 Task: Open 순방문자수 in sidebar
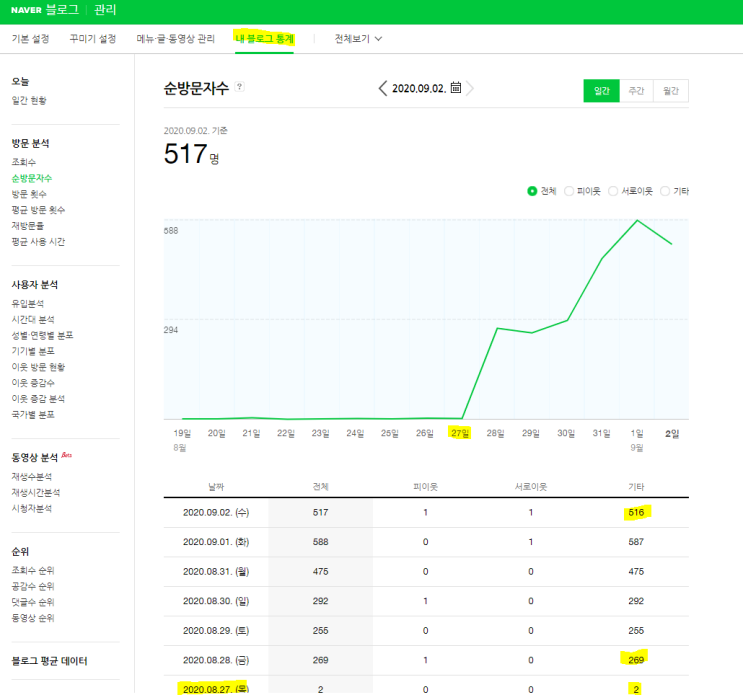[32, 178]
